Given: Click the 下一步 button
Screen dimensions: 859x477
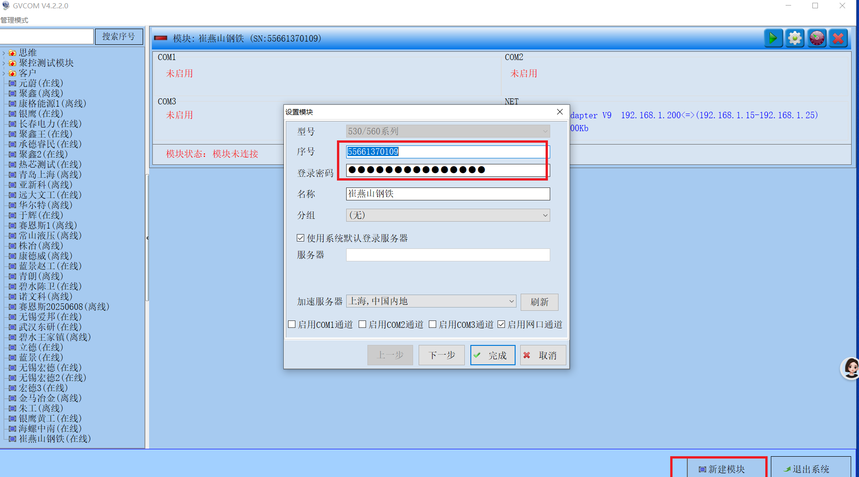Looking at the screenshot, I should point(442,355).
